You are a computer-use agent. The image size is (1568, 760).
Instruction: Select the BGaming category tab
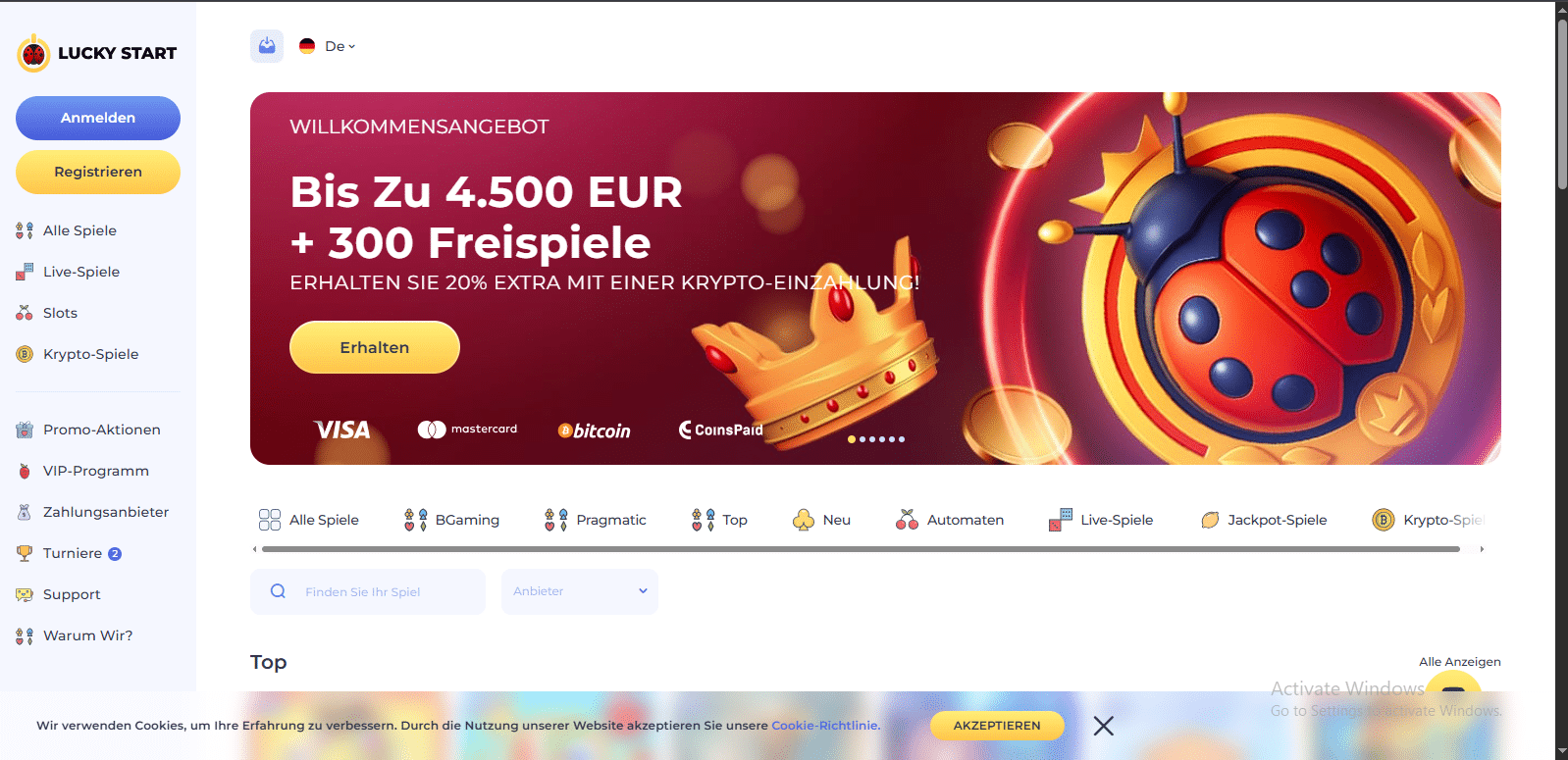[x=451, y=520]
